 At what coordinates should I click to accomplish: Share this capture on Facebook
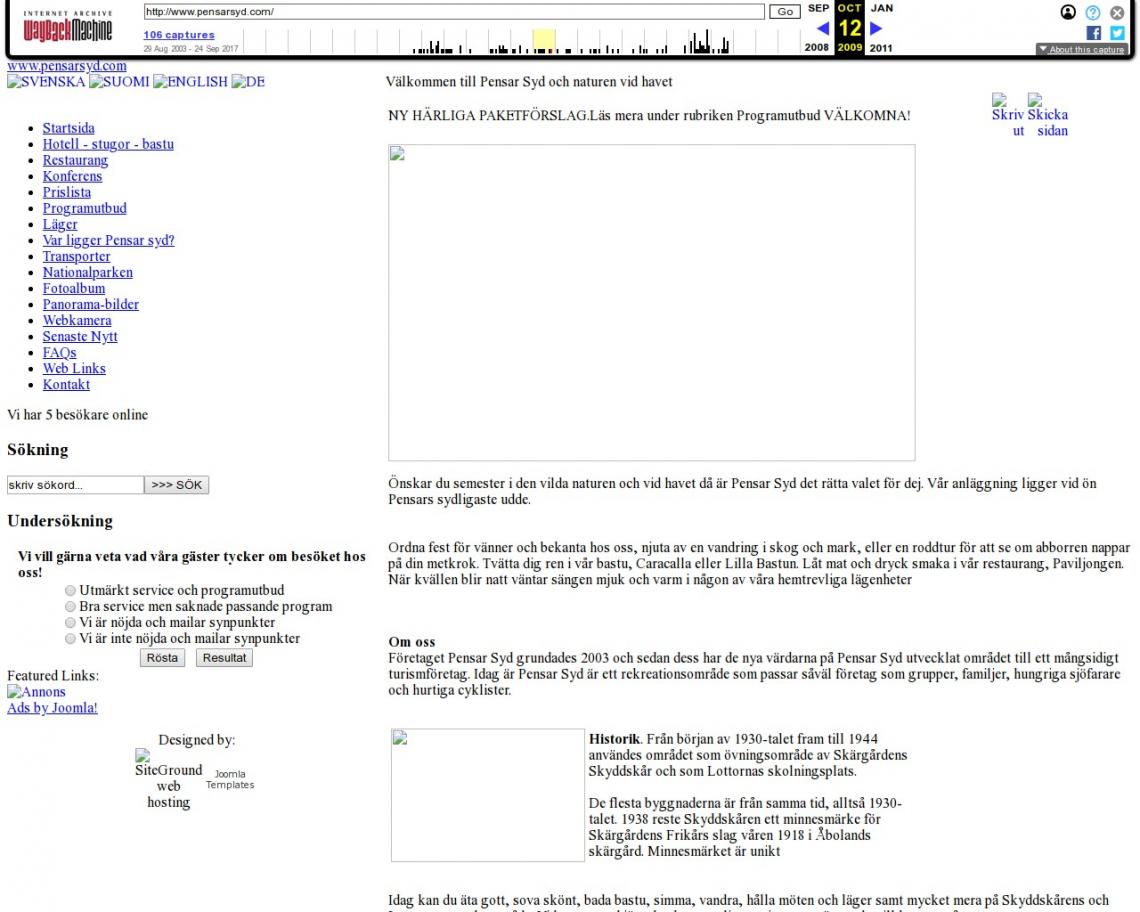point(1093,33)
